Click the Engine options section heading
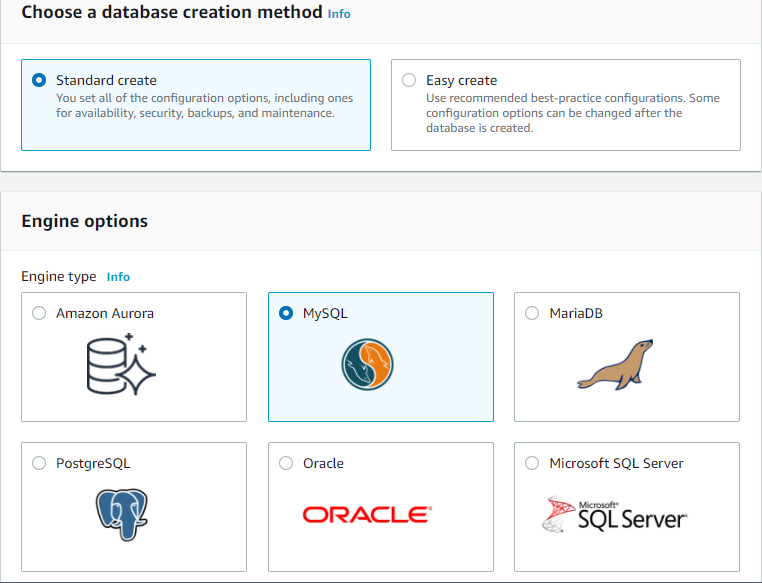The width and height of the screenshot is (762, 583). tap(85, 221)
